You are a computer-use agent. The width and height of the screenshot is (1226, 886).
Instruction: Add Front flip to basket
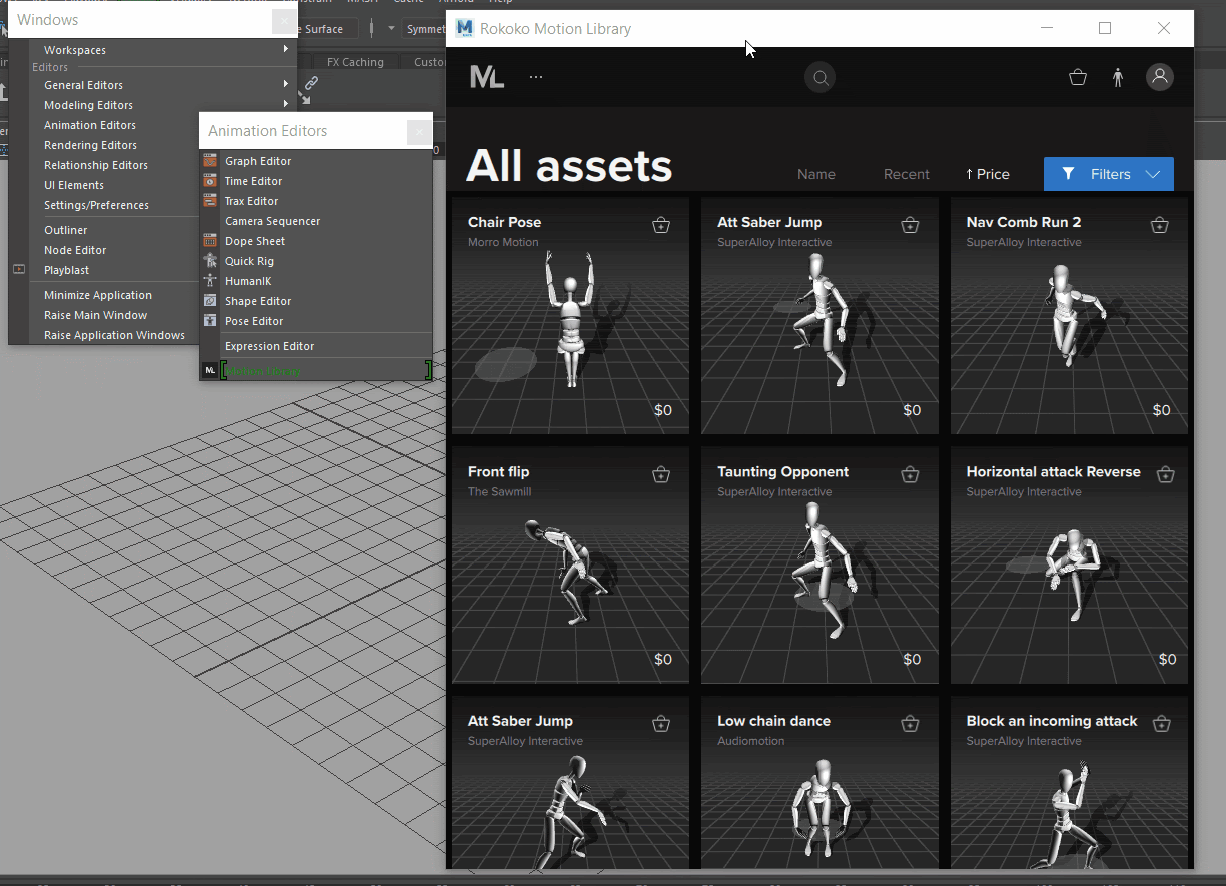pyautogui.click(x=660, y=474)
